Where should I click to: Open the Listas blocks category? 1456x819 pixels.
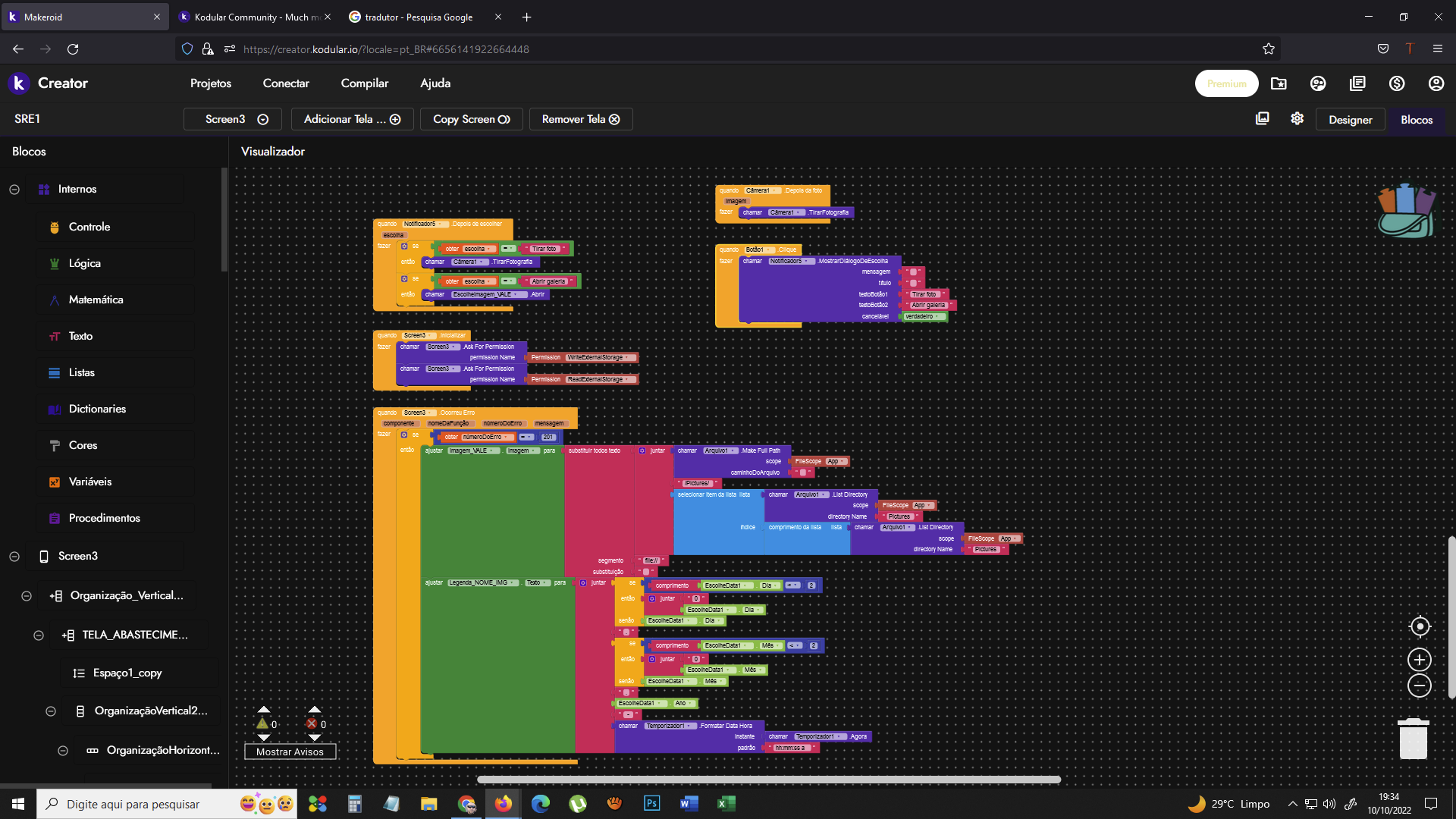pyautogui.click(x=81, y=372)
